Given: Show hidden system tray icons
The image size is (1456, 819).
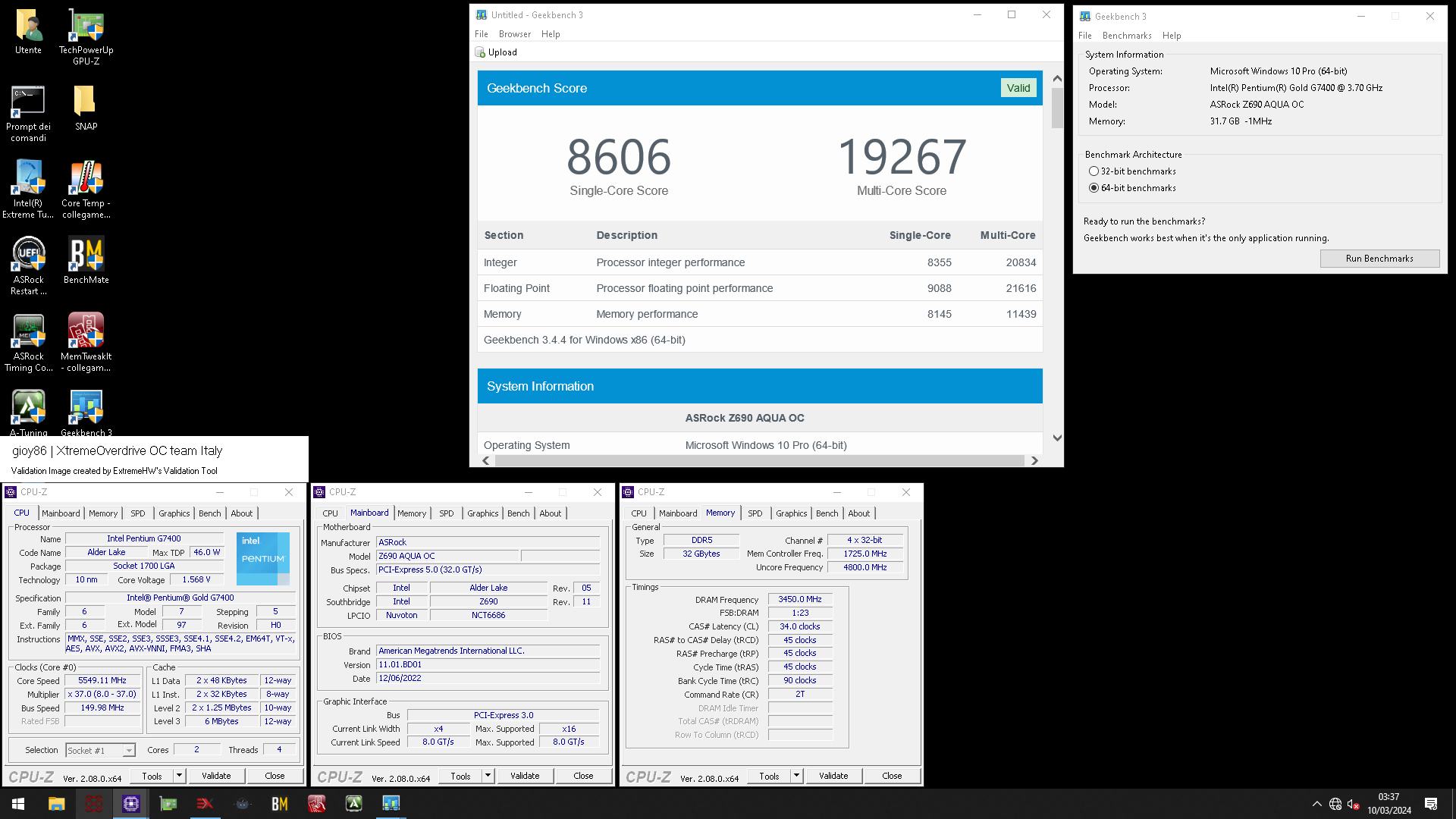Looking at the screenshot, I should 1316,804.
